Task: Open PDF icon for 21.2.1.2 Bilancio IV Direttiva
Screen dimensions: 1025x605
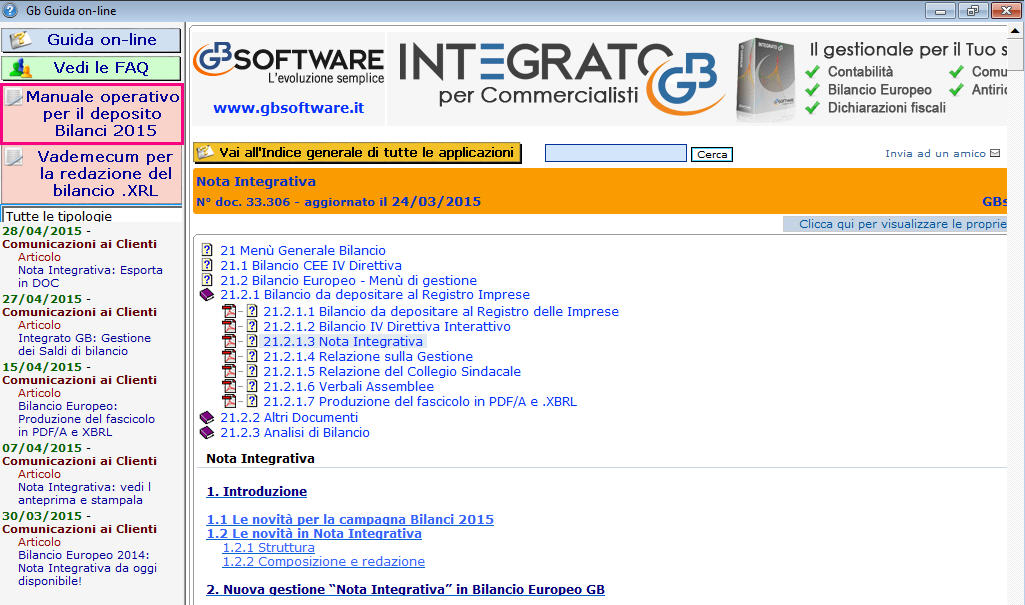Action: coord(229,327)
